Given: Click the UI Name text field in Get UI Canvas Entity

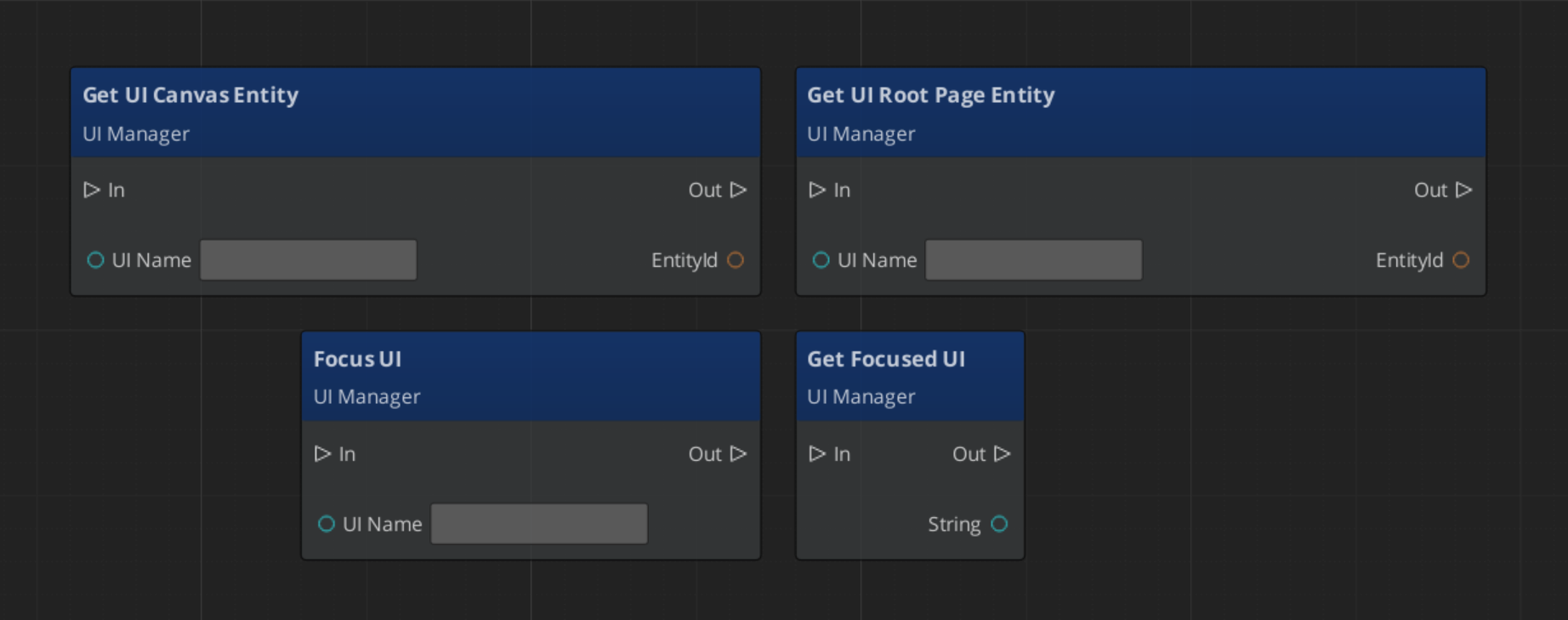Looking at the screenshot, I should click(308, 260).
